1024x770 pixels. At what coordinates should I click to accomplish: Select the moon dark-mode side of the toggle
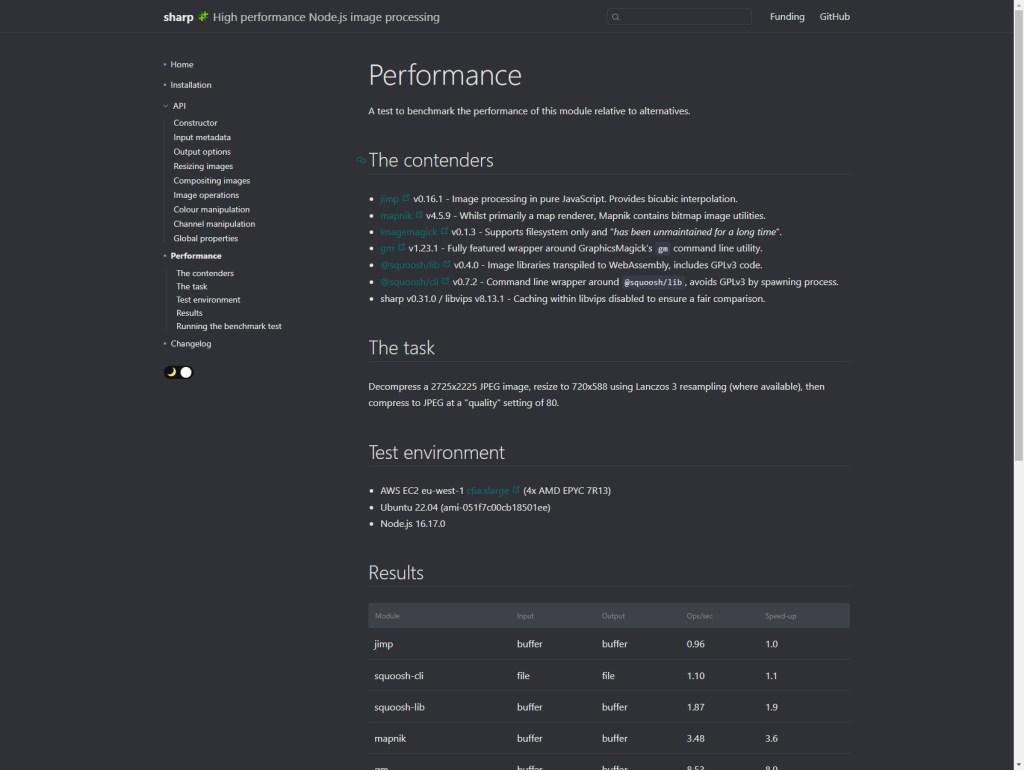171,372
